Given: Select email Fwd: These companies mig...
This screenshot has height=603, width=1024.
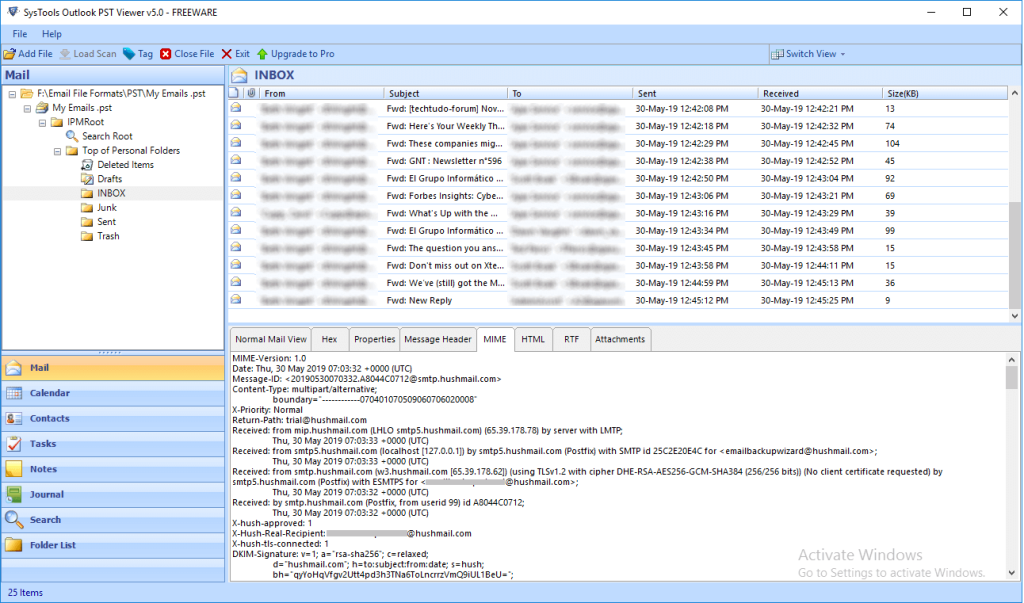Looking at the screenshot, I should coord(618,144).
